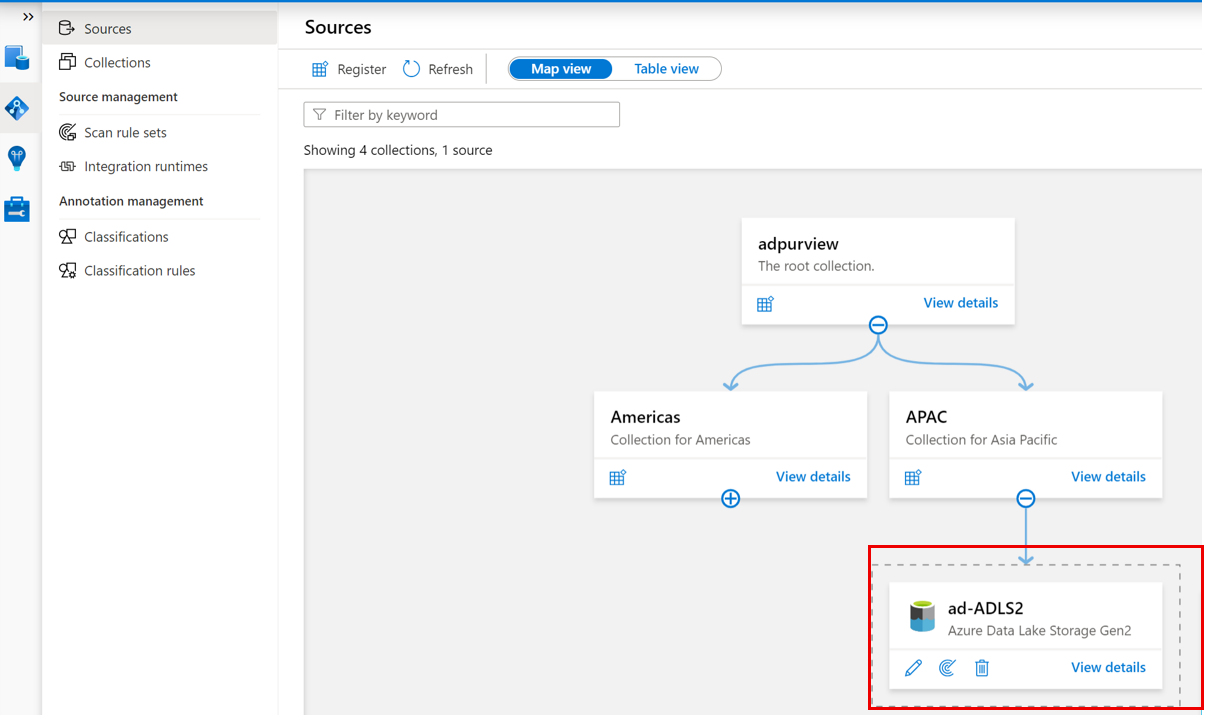
Task: View details of the APAC collection
Action: [x=1108, y=477]
